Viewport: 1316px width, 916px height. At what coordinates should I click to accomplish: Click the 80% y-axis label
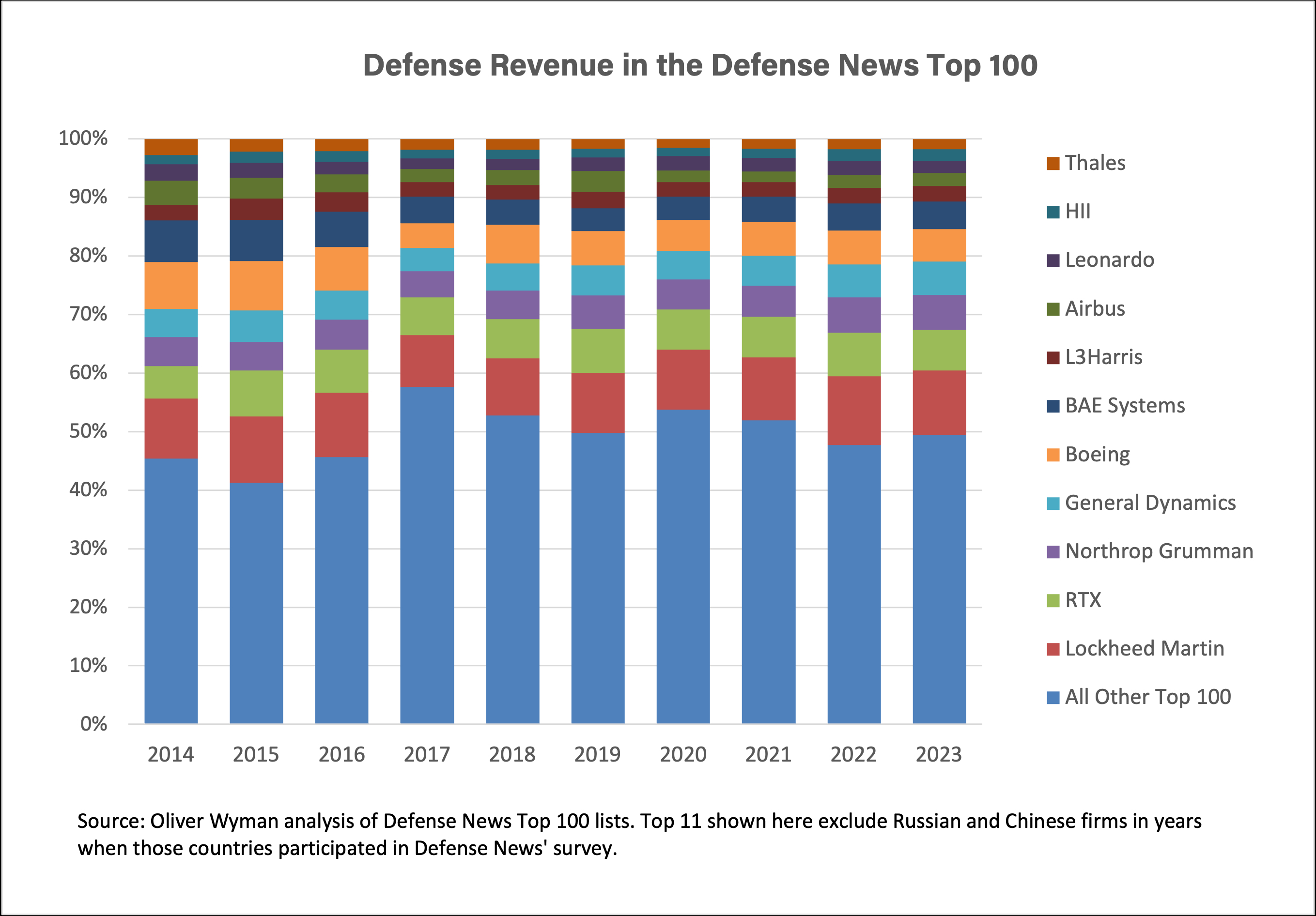tap(88, 256)
